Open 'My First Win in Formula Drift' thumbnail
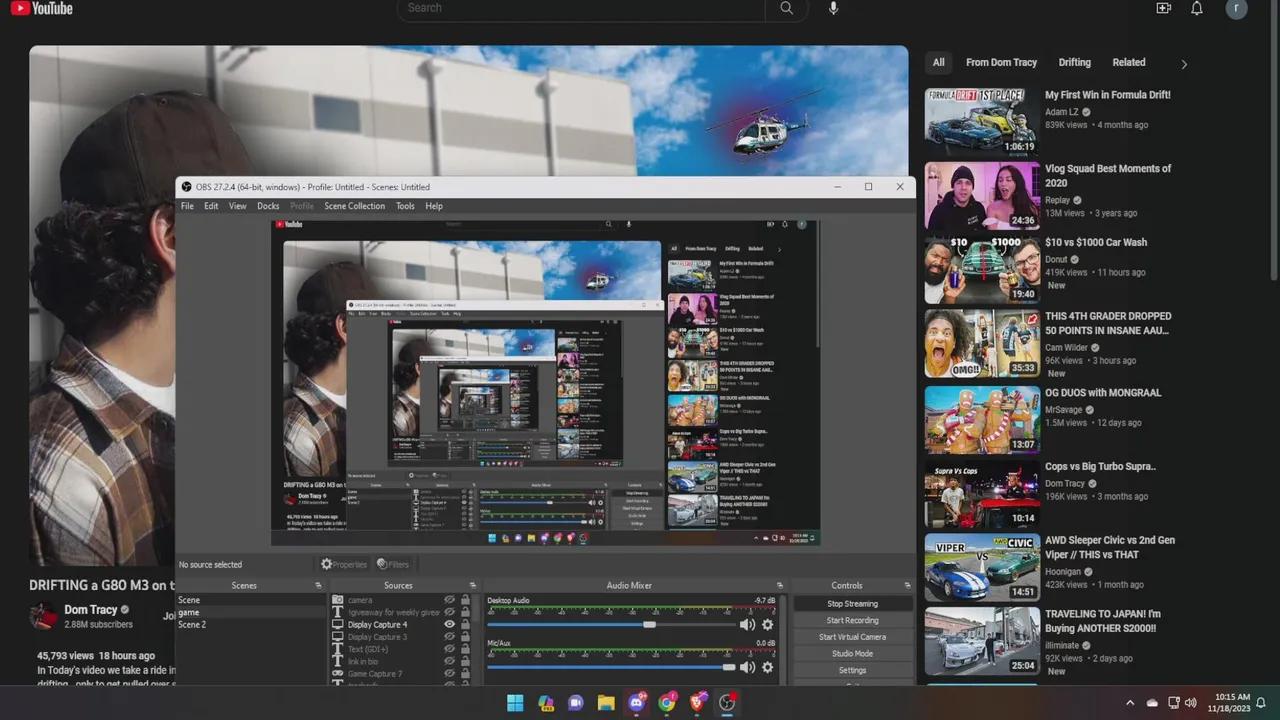Screen dimensions: 1280x720 [982, 122]
